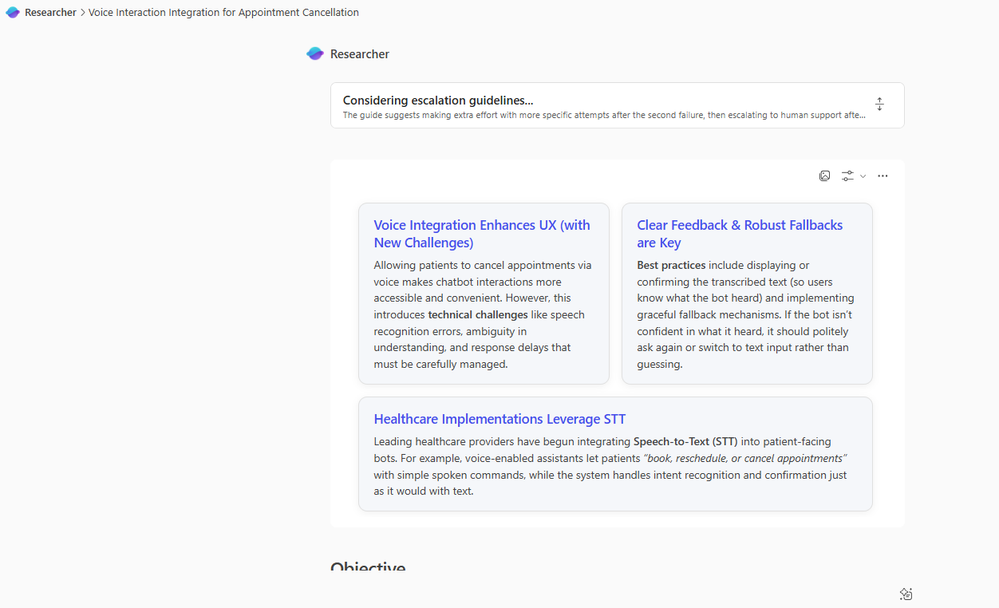Open the three-dots more options menu
Screen dimensions: 999x608
(883, 176)
